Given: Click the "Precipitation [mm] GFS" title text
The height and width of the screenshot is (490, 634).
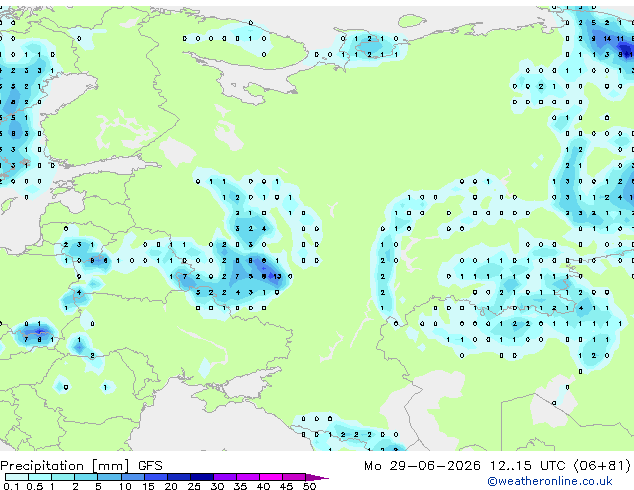Looking at the screenshot, I should tap(81, 466).
